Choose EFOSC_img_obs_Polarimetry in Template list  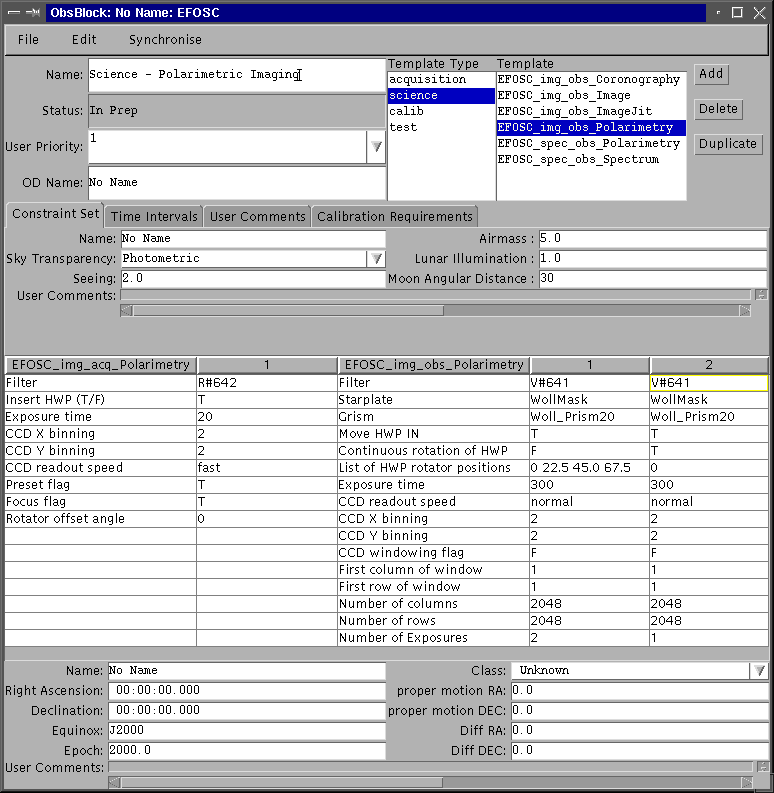coord(591,127)
